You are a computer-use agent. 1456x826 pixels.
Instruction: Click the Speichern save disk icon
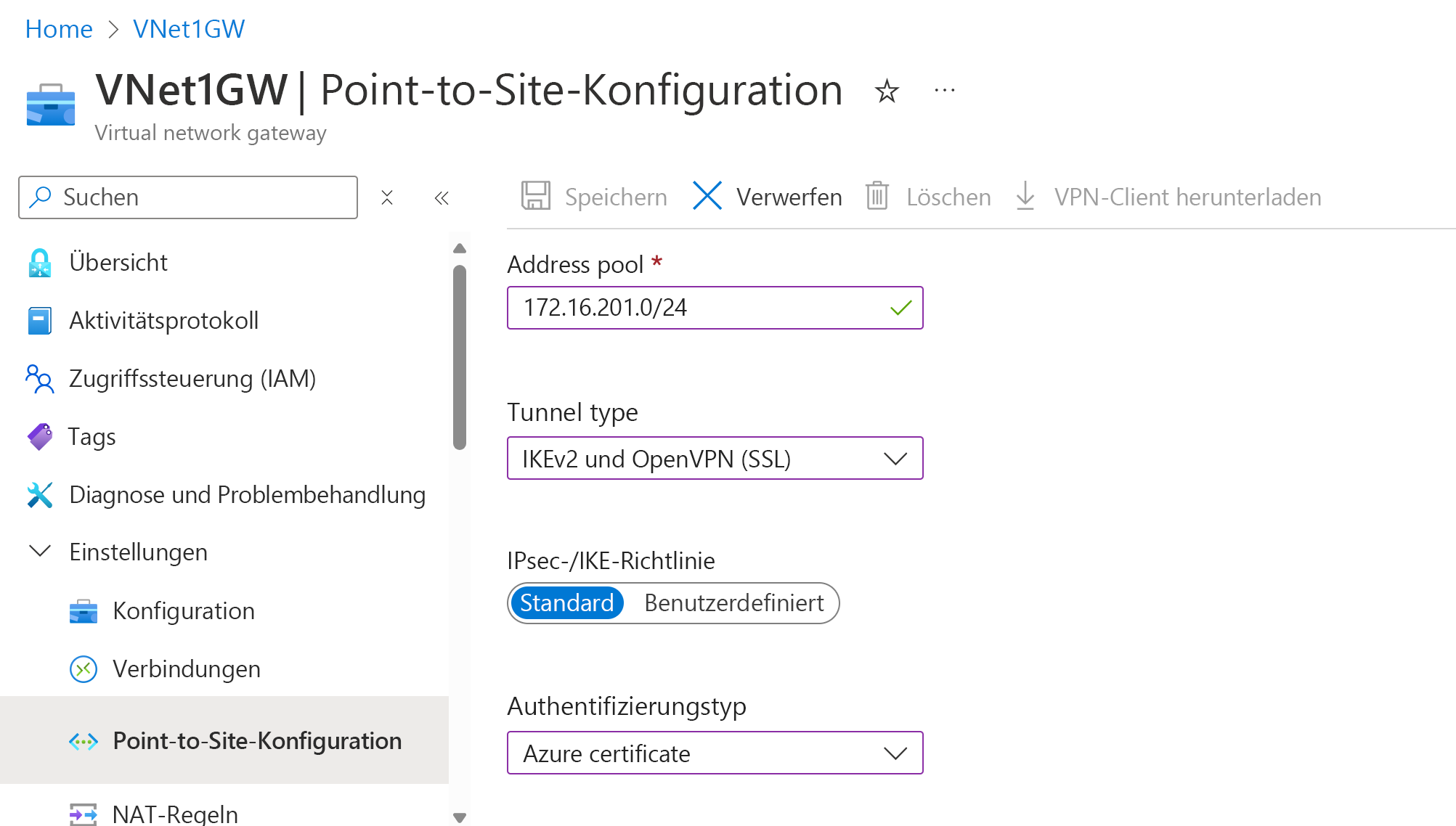[536, 196]
